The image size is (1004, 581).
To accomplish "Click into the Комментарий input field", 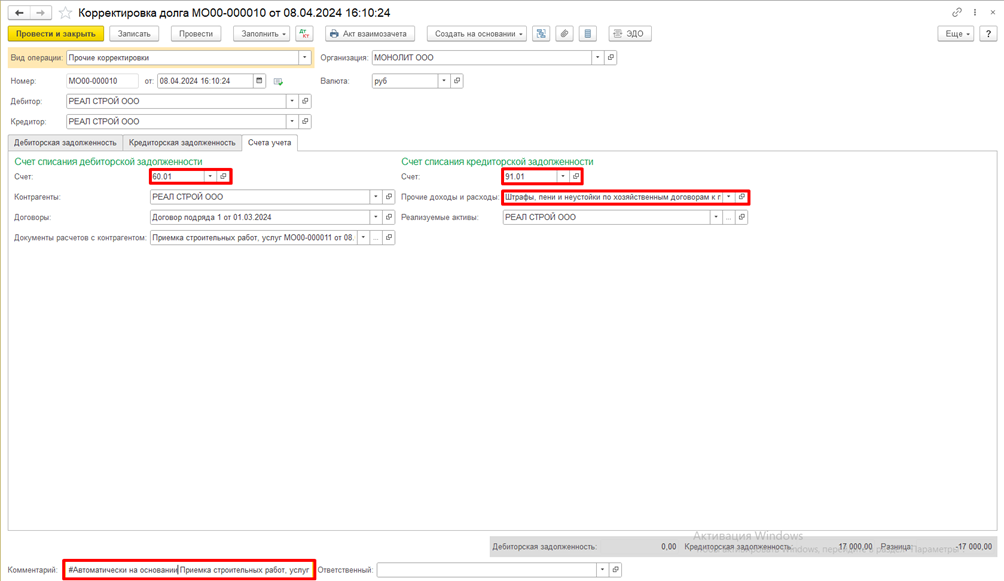I will click(189, 570).
